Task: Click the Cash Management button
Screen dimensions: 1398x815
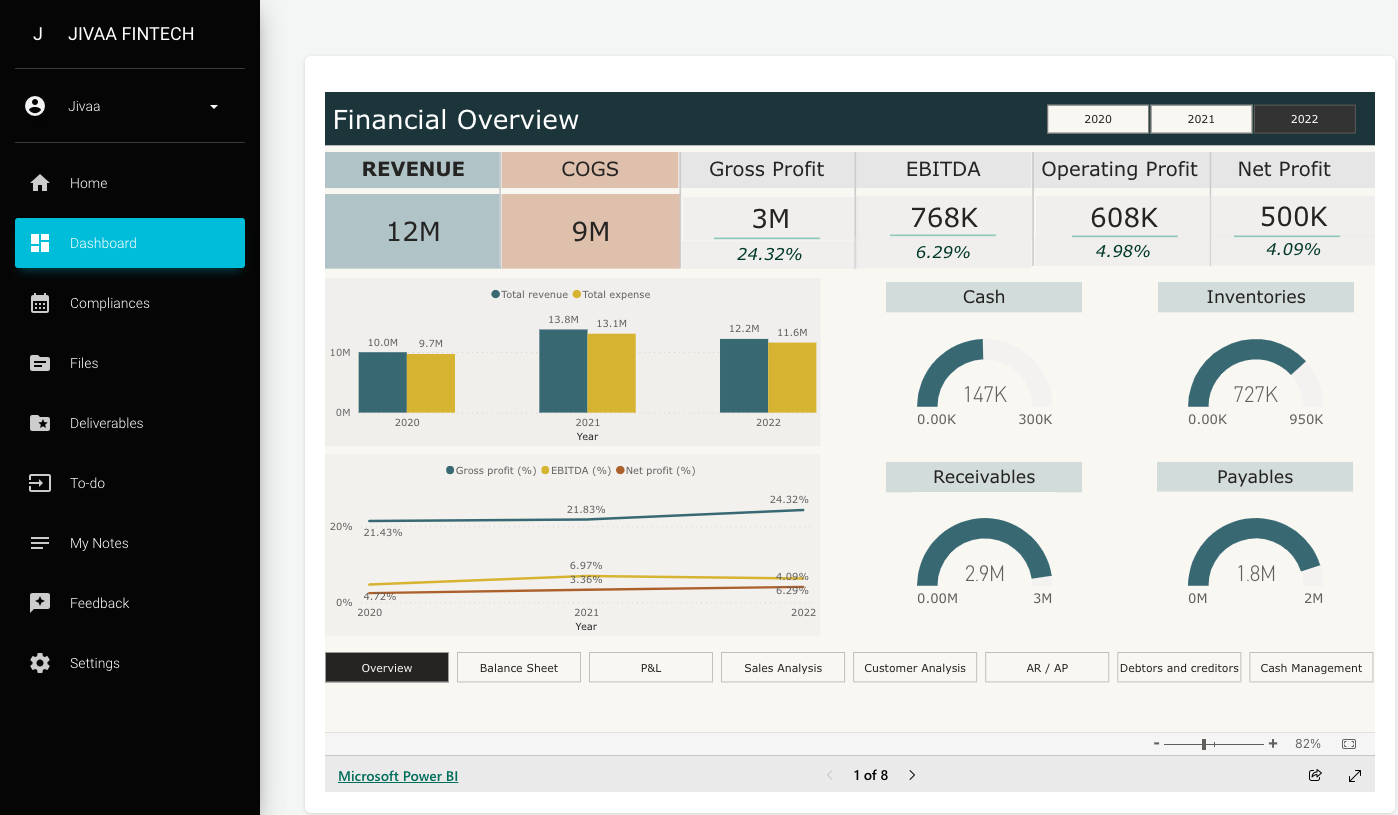Action: (1310, 667)
